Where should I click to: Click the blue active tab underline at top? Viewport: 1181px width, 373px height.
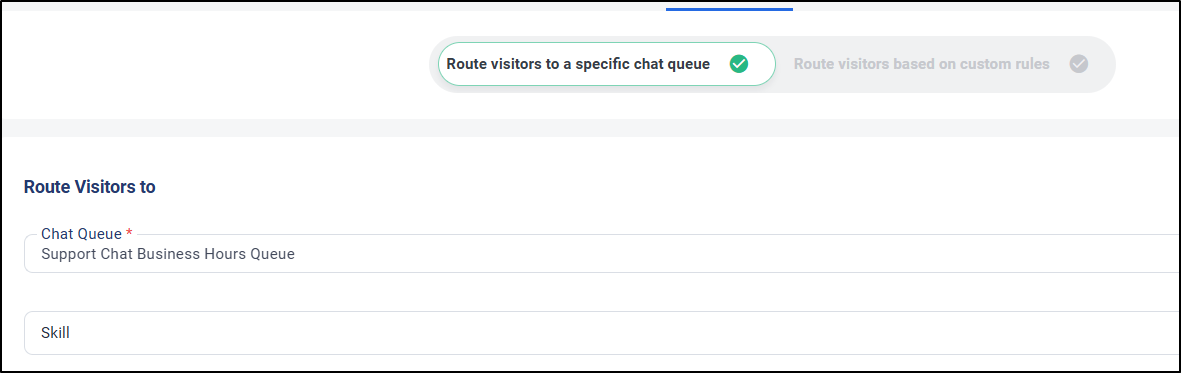point(729,9)
